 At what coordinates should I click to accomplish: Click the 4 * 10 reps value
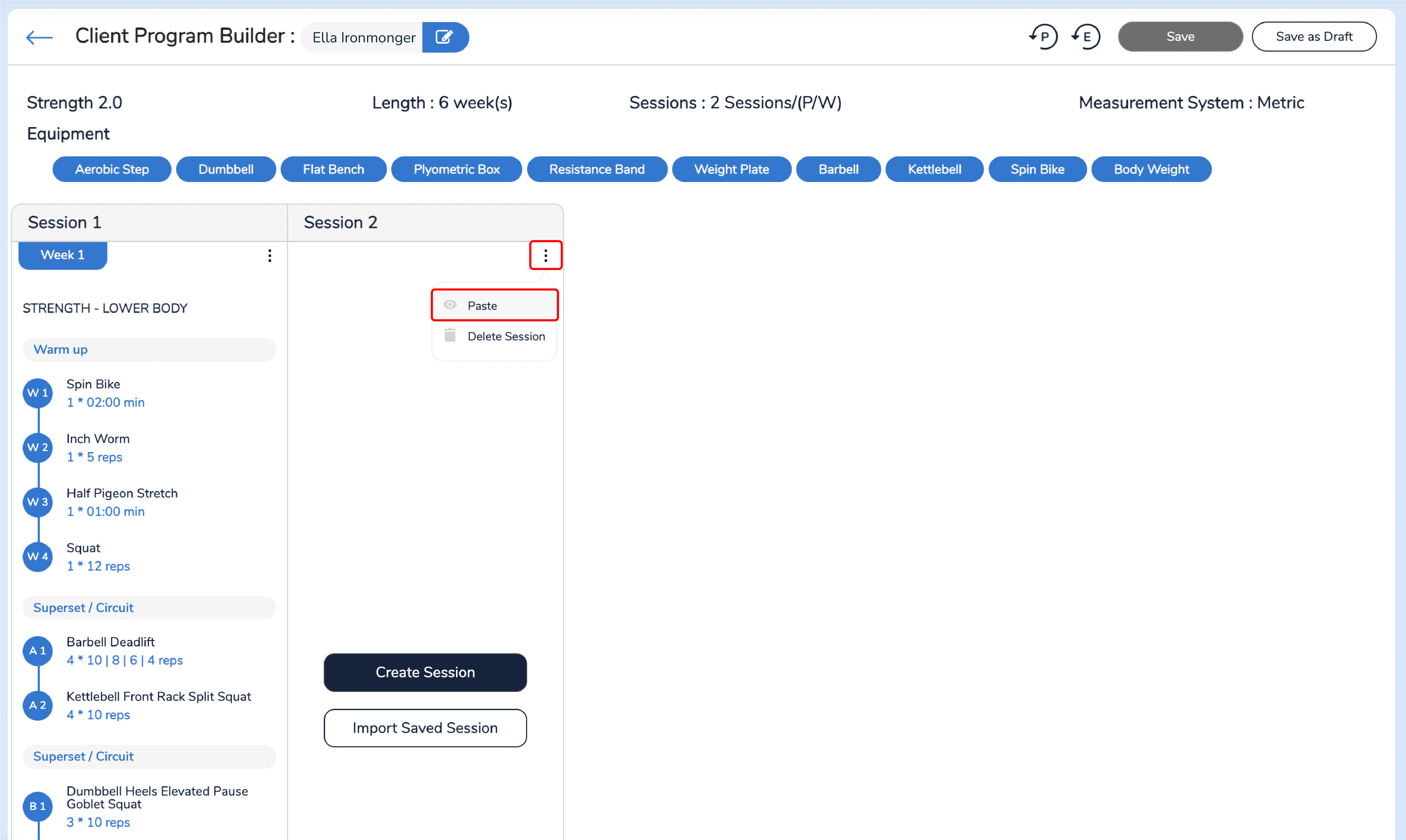pyautogui.click(x=99, y=715)
